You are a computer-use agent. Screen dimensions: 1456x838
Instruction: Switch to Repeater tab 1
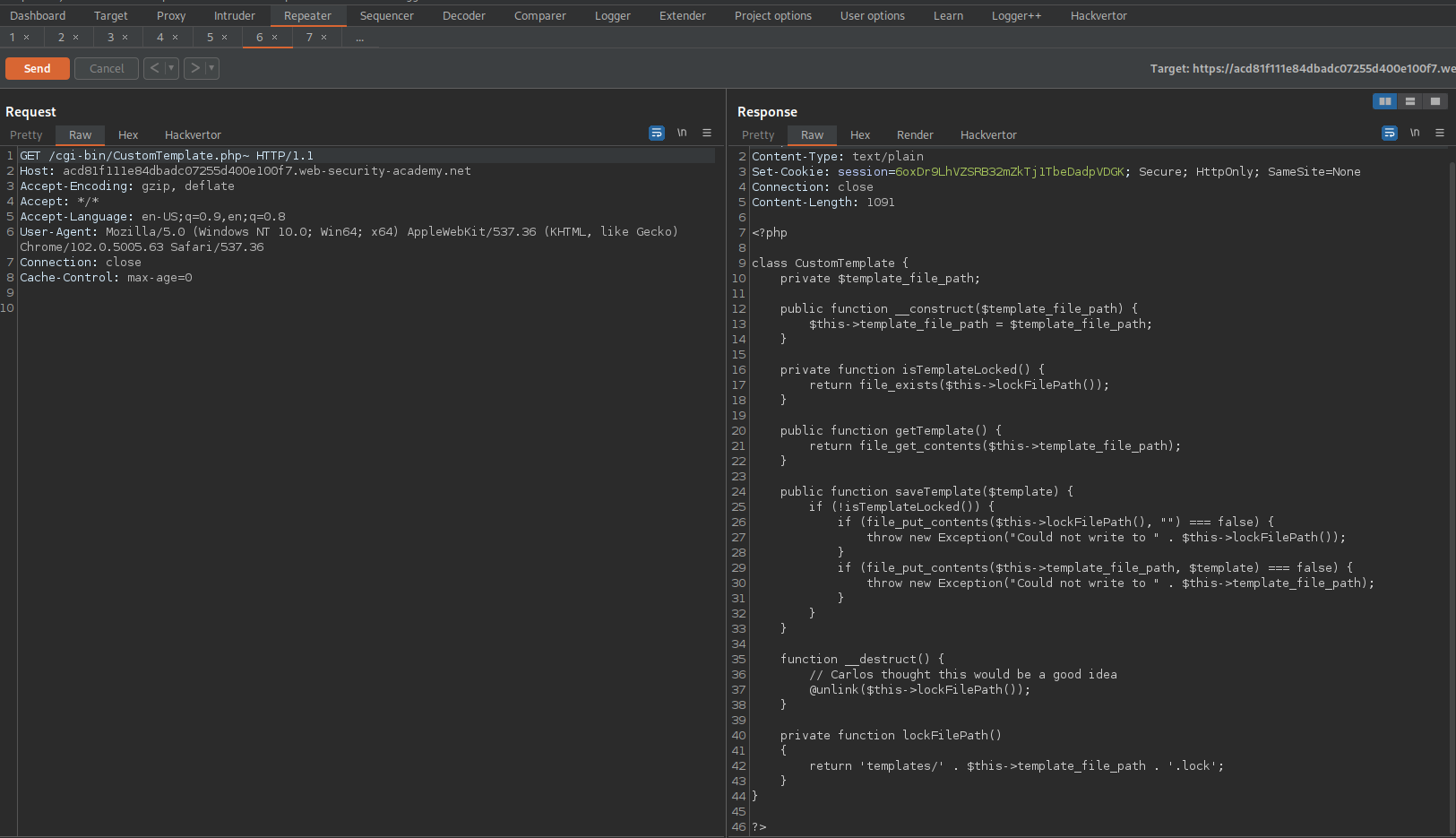[13, 38]
